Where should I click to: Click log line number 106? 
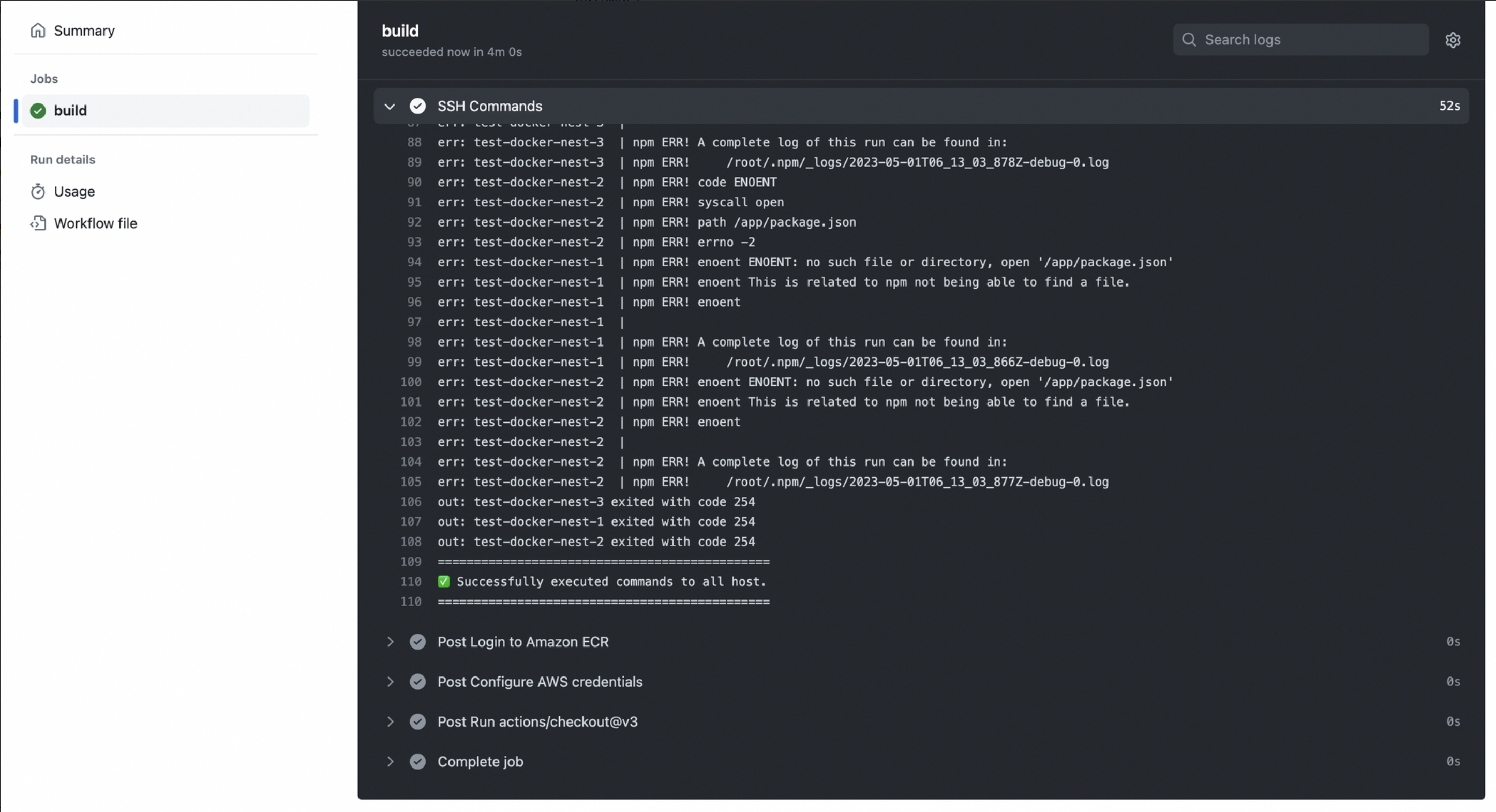pyautogui.click(x=411, y=501)
